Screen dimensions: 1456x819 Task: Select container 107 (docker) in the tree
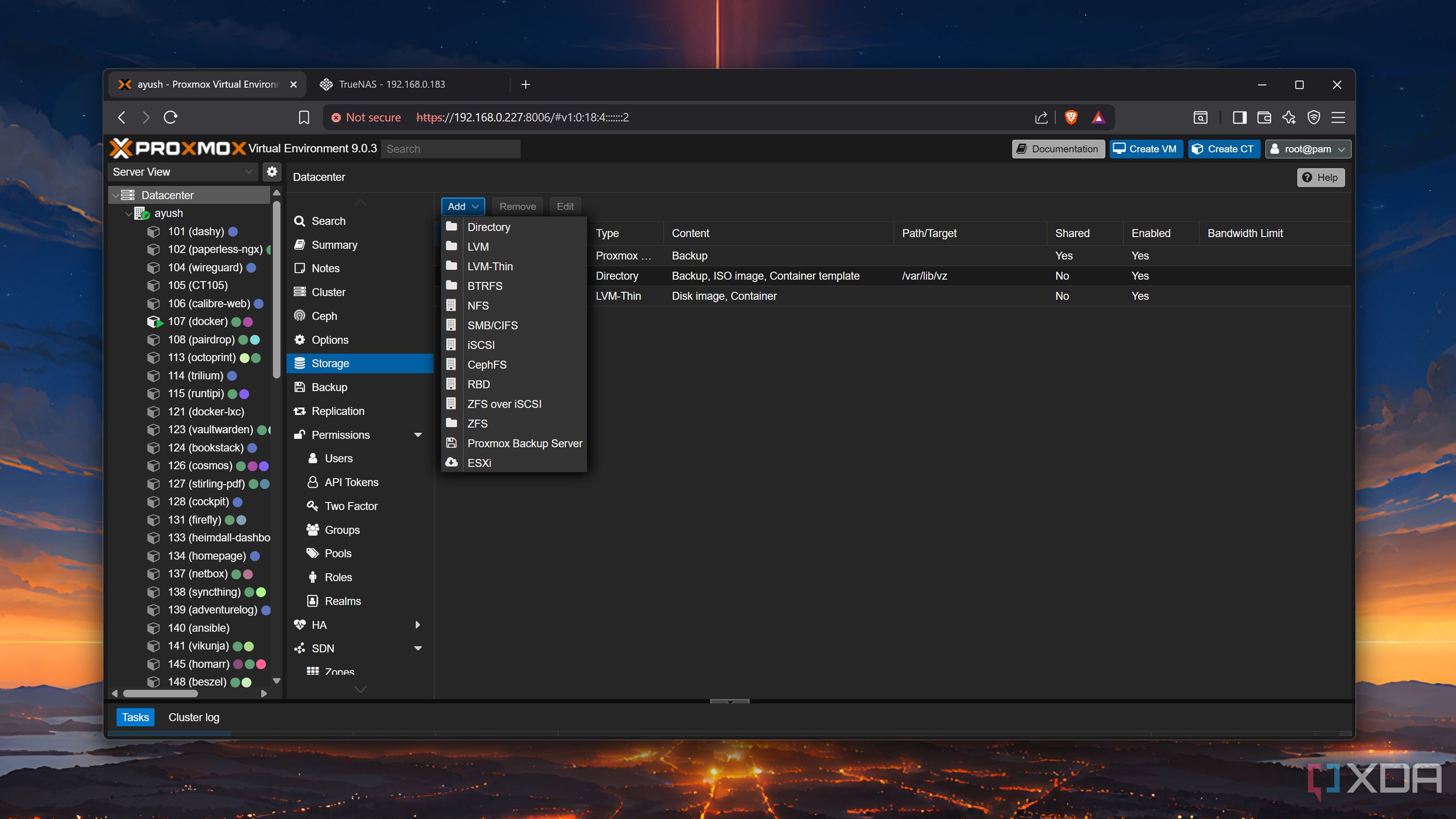197,322
